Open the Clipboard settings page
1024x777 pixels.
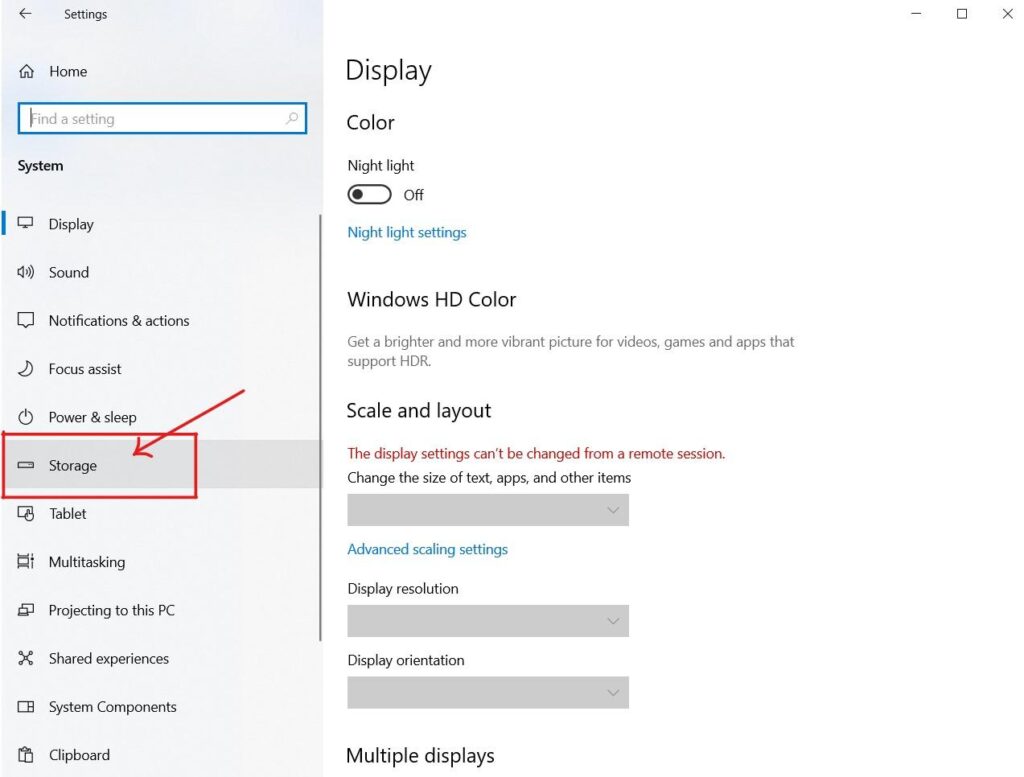pyautogui.click(x=161, y=755)
